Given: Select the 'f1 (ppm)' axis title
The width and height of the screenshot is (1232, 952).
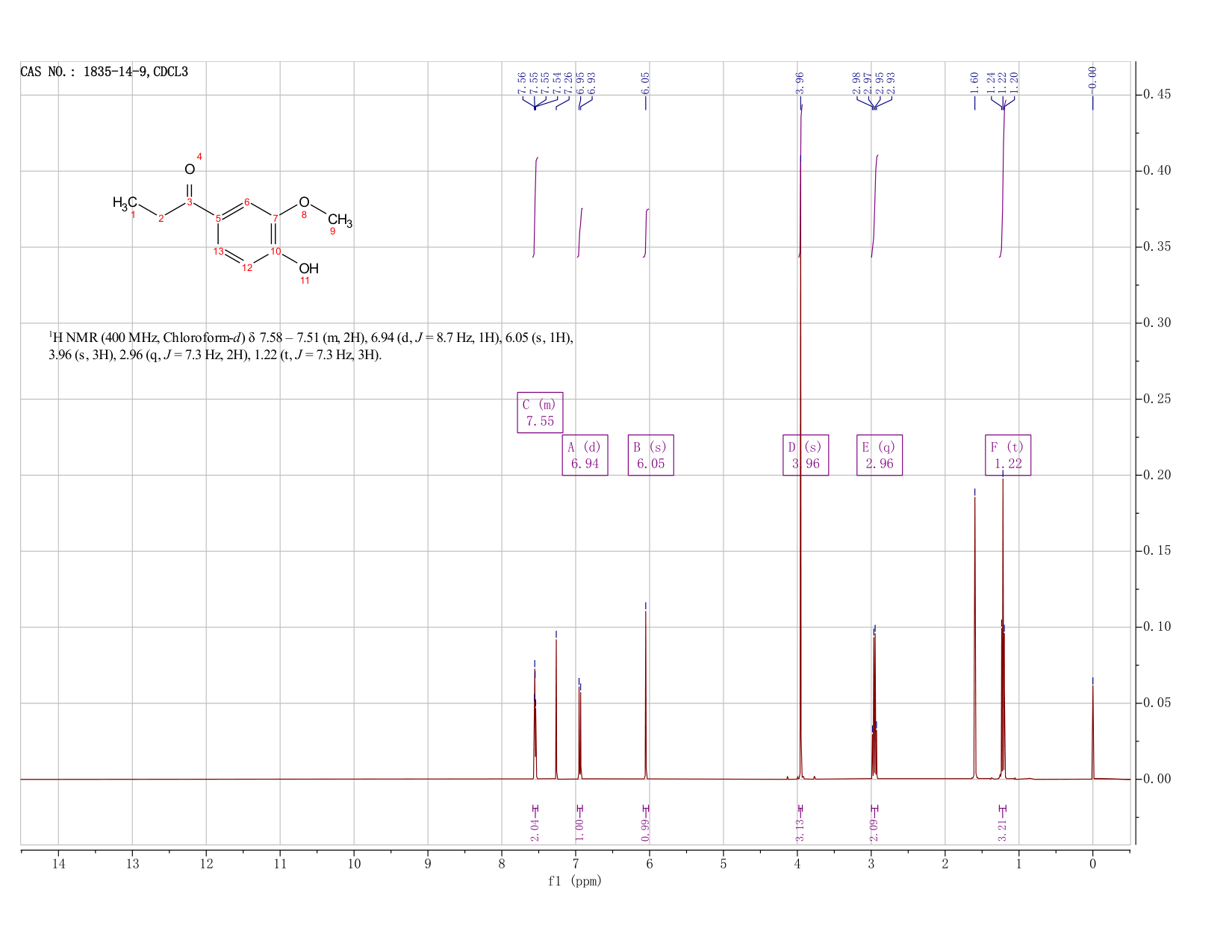Looking at the screenshot, I should coord(575,881).
